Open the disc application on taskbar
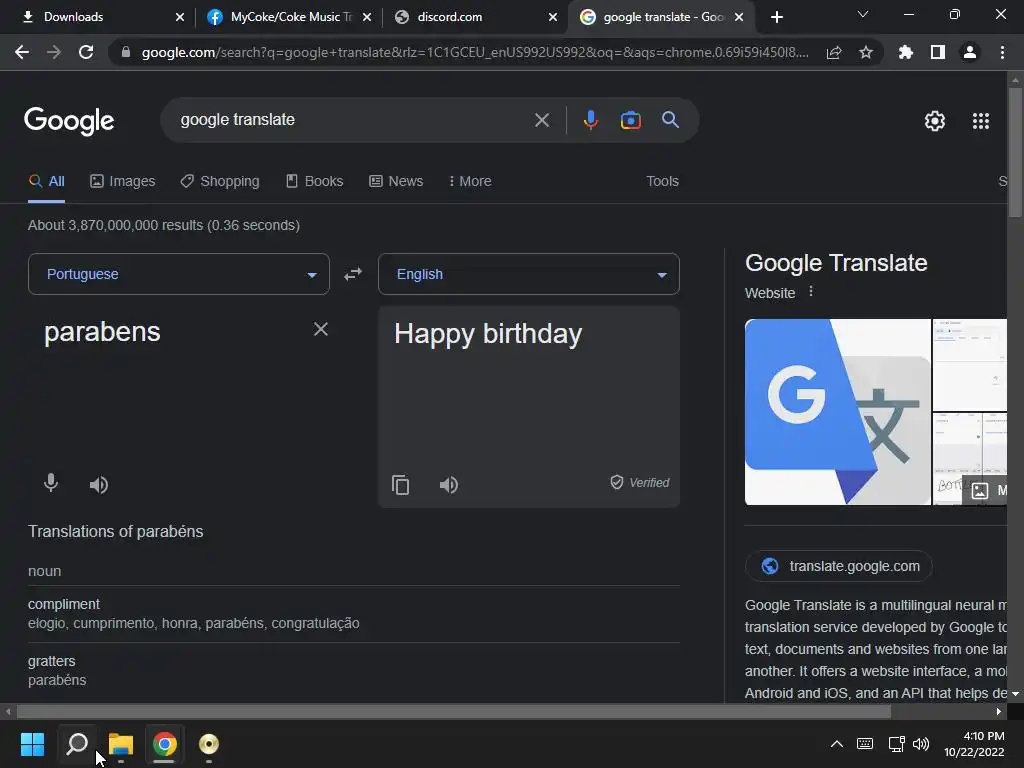The width and height of the screenshot is (1024, 768). [208, 744]
